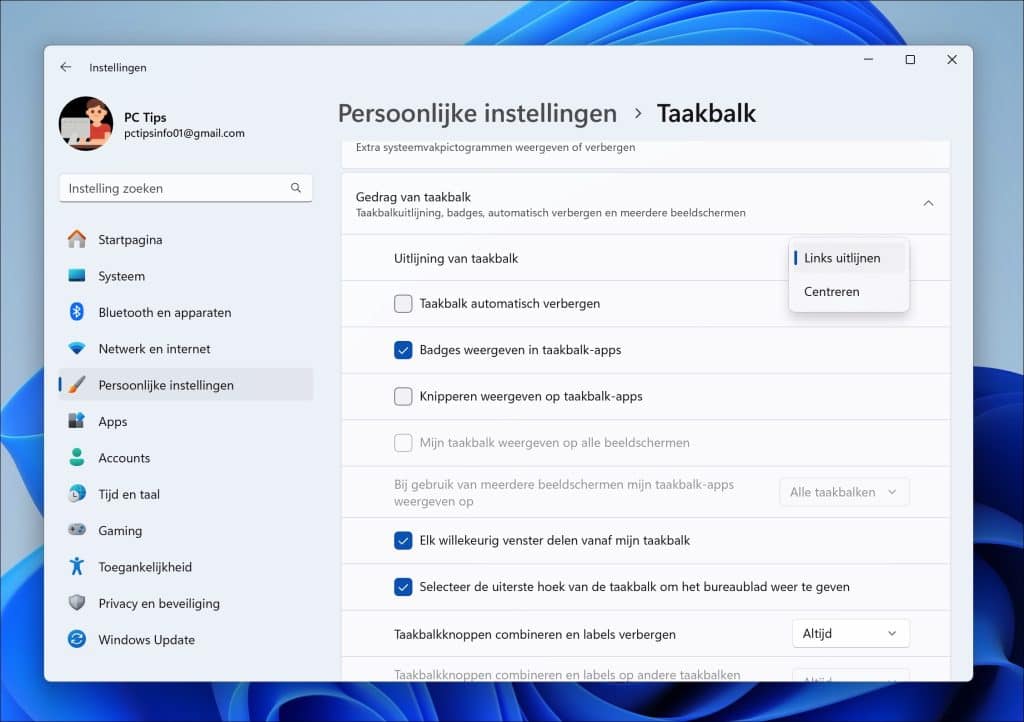The height and width of the screenshot is (722, 1024).
Task: Minimize the Instellingen window
Action: click(x=869, y=59)
